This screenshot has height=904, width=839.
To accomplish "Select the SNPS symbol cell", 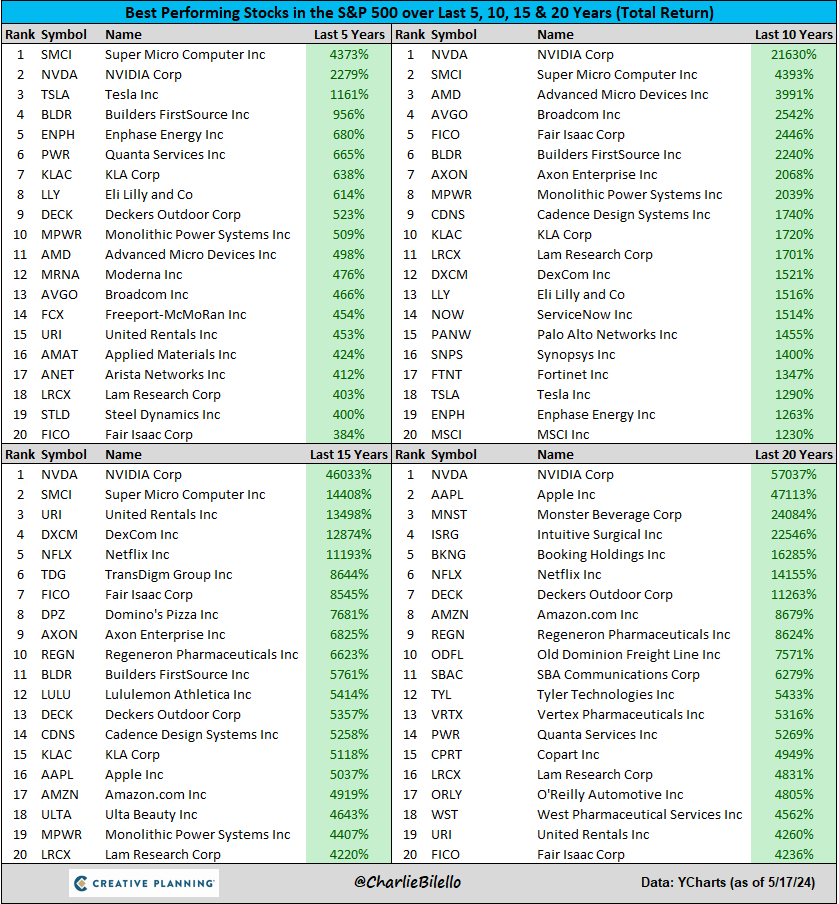I will [x=447, y=355].
